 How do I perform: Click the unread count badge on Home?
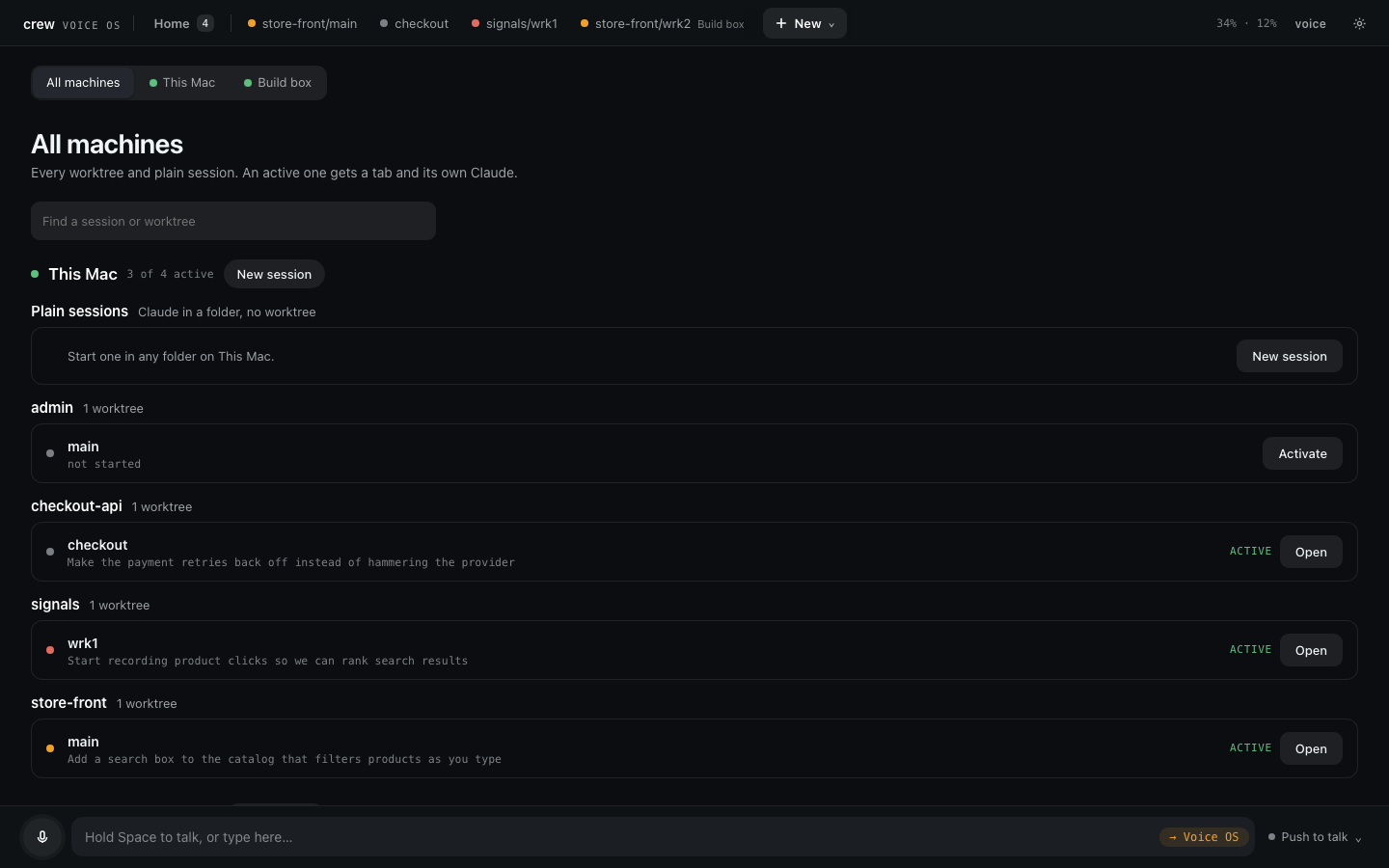pos(205,23)
